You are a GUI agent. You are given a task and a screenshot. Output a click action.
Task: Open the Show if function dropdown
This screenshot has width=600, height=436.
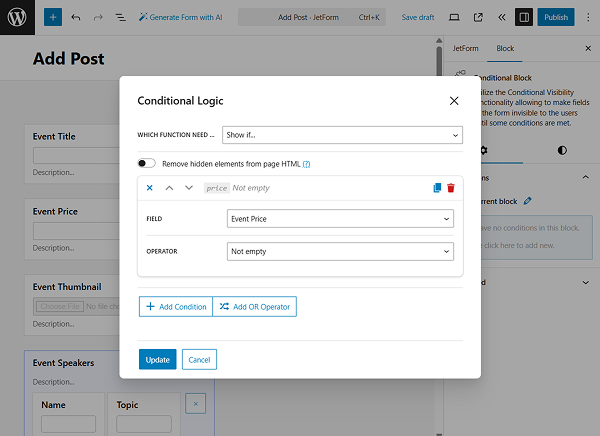coord(342,135)
